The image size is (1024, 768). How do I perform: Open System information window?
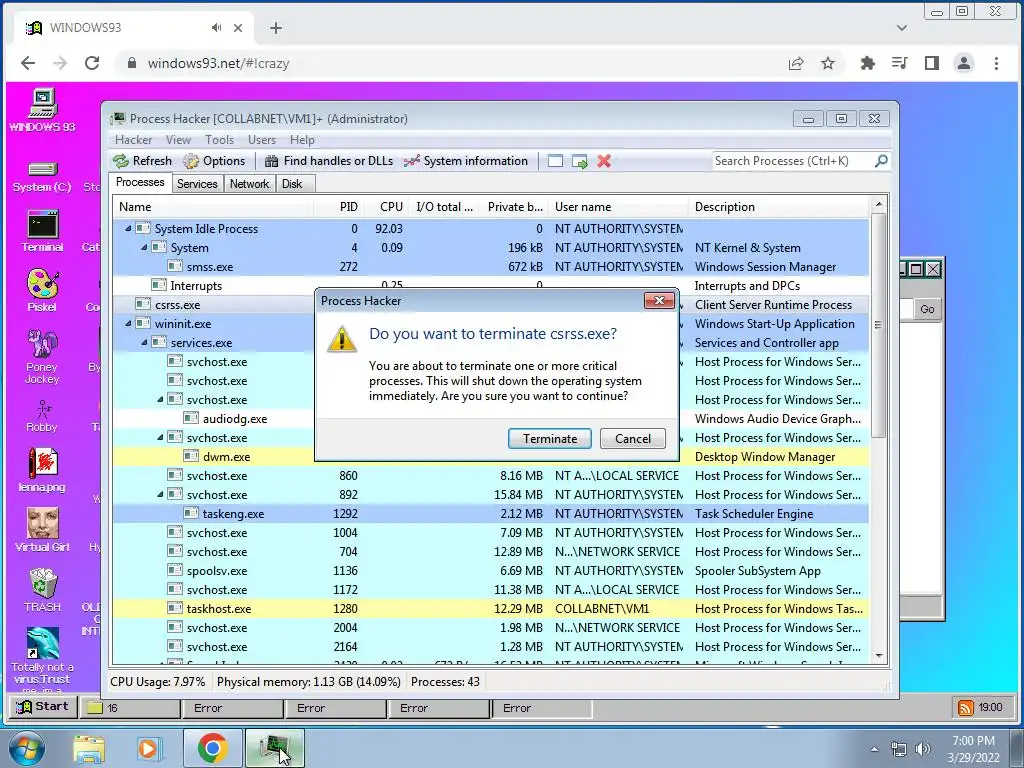[466, 161]
